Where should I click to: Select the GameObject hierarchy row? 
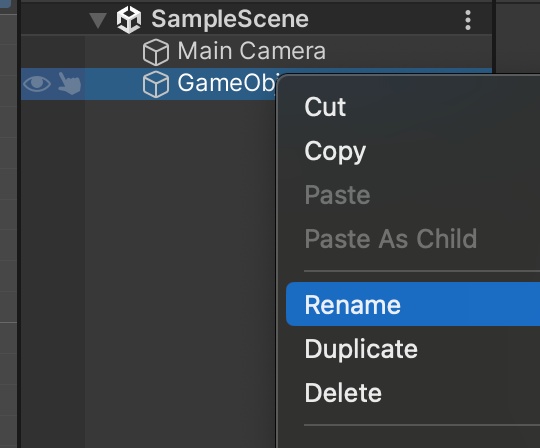coord(149,84)
